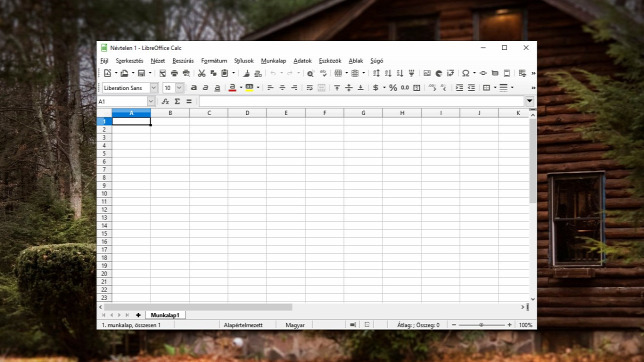Click the Clone Formatting paintbrush icon
Viewport: 644px width, 362px height.
point(246,73)
